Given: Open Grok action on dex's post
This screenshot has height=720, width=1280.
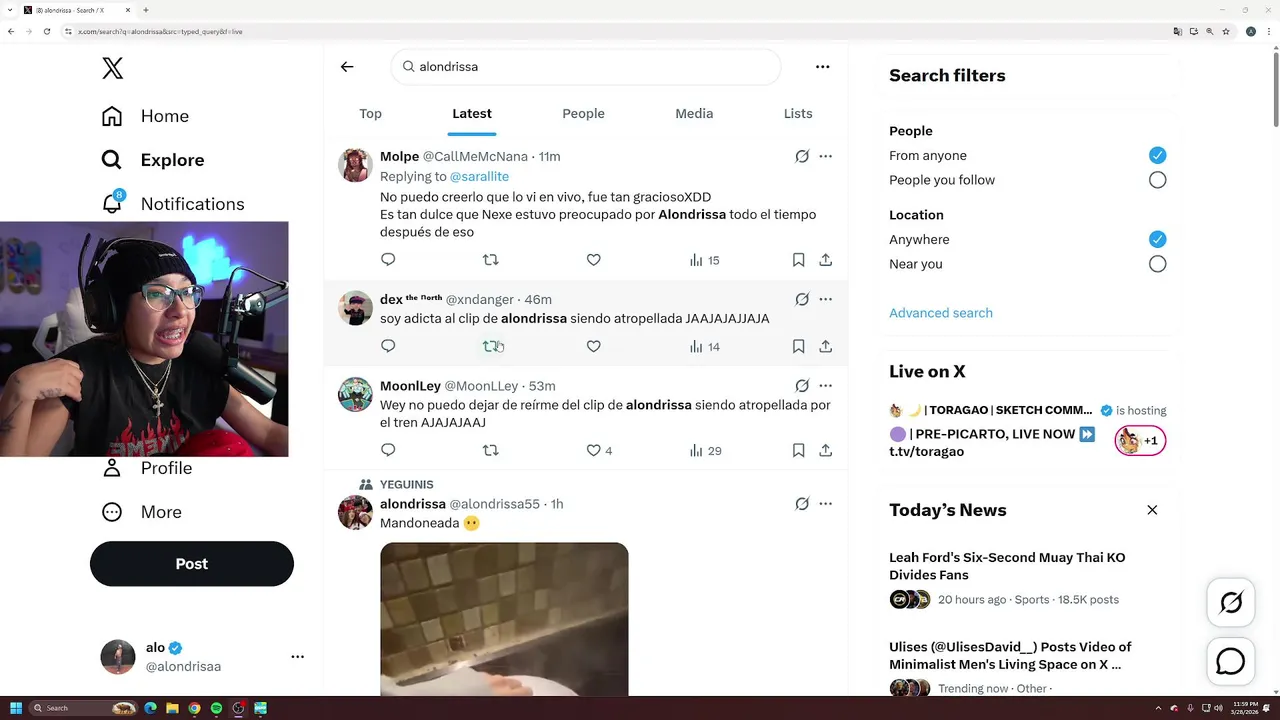Looking at the screenshot, I should 802,300.
